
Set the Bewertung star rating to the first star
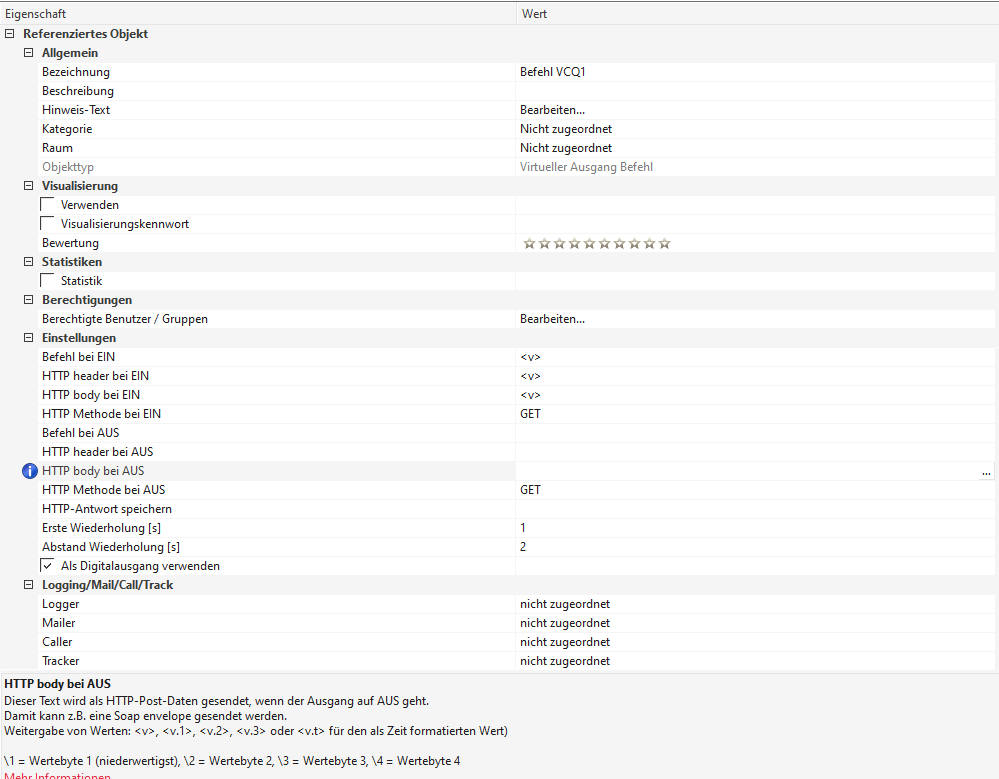(x=529, y=243)
